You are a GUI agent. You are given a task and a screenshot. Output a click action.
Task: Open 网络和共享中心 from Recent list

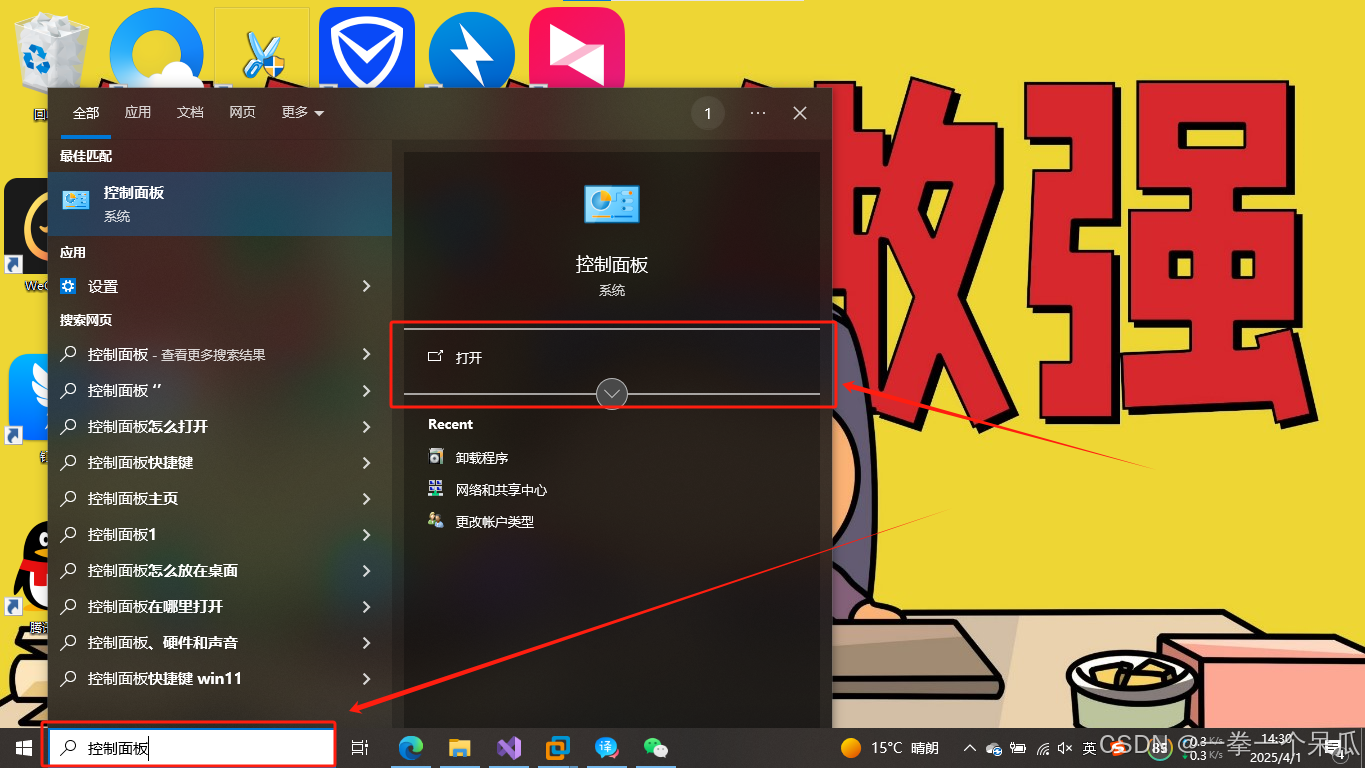tap(501, 489)
